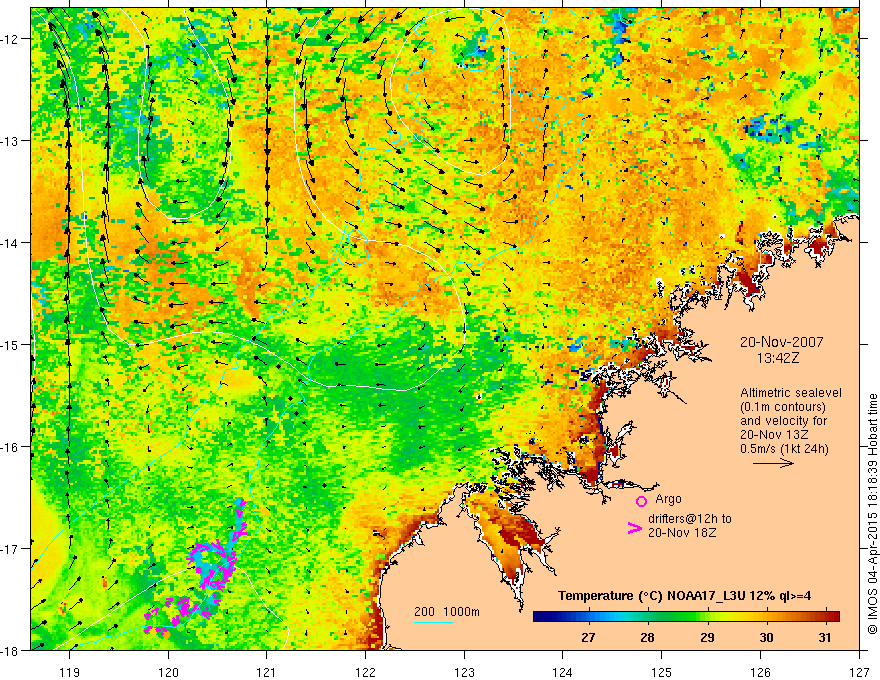
Task: Click the temperature color bar at 29
Action: click(707, 617)
